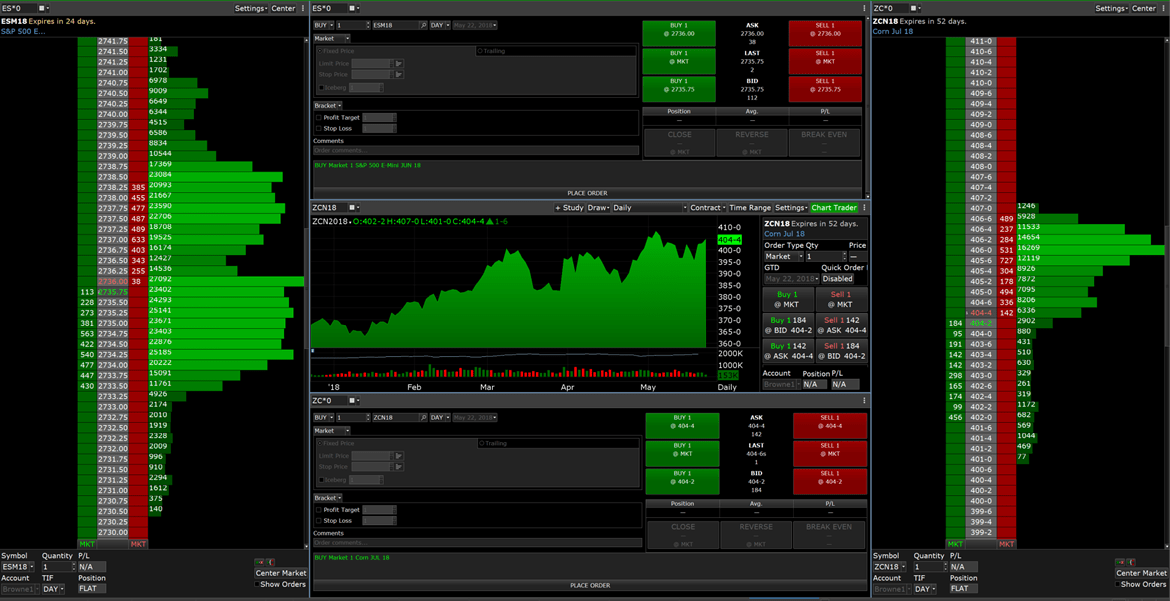1170x601 pixels.
Task: Click the link icon in the ZC*0 order ticket header
Action: tap(354, 401)
